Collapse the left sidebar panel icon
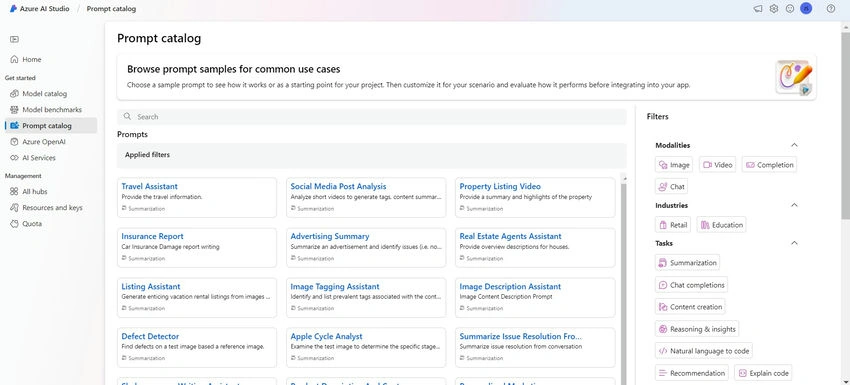Viewport: 850px width, 385px height. (x=14, y=39)
